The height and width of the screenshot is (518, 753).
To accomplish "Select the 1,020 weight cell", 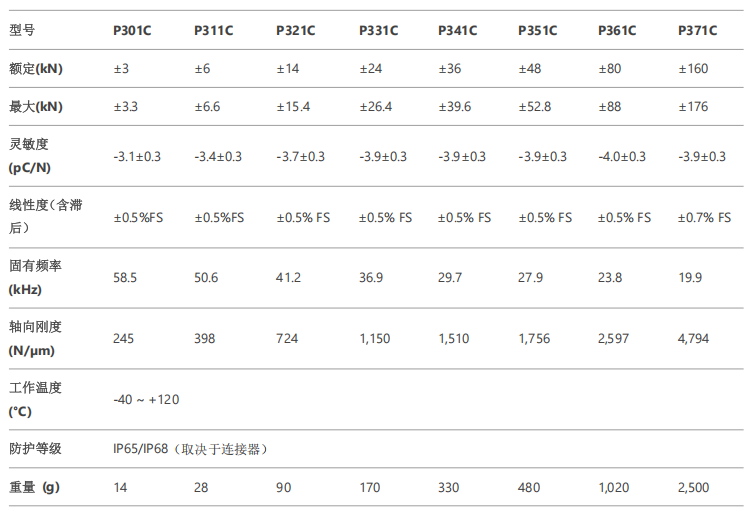I will pos(613,487).
